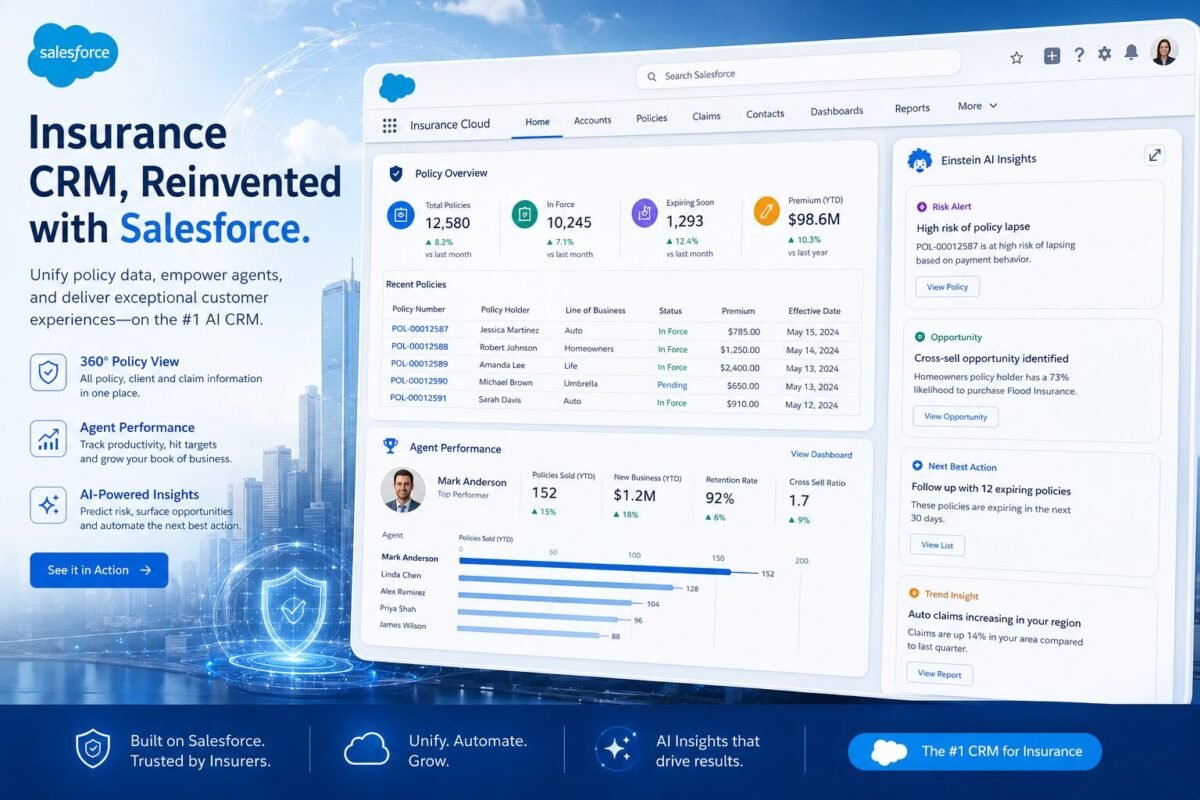Click the search magnifier icon

[x=653, y=76]
